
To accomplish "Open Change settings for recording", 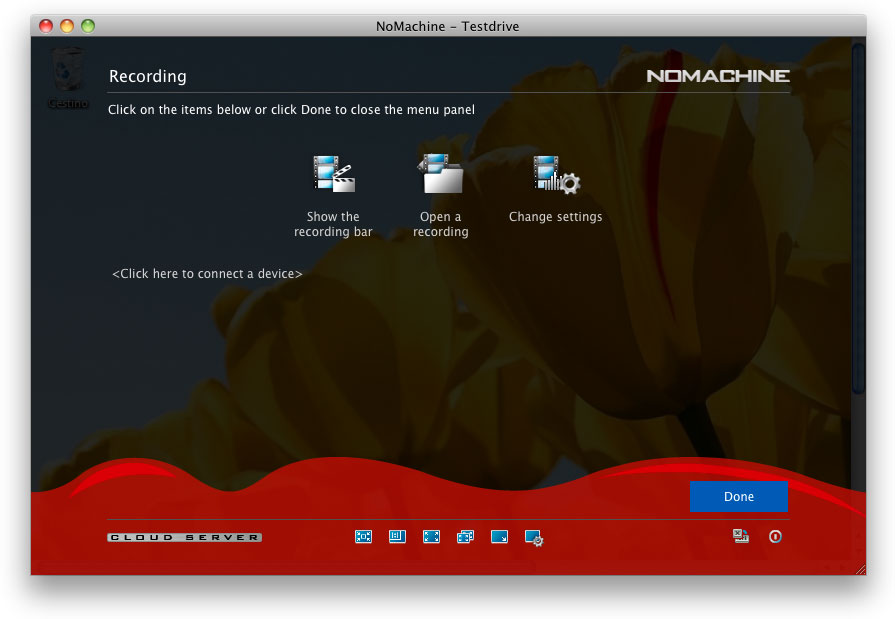I will coord(556,174).
